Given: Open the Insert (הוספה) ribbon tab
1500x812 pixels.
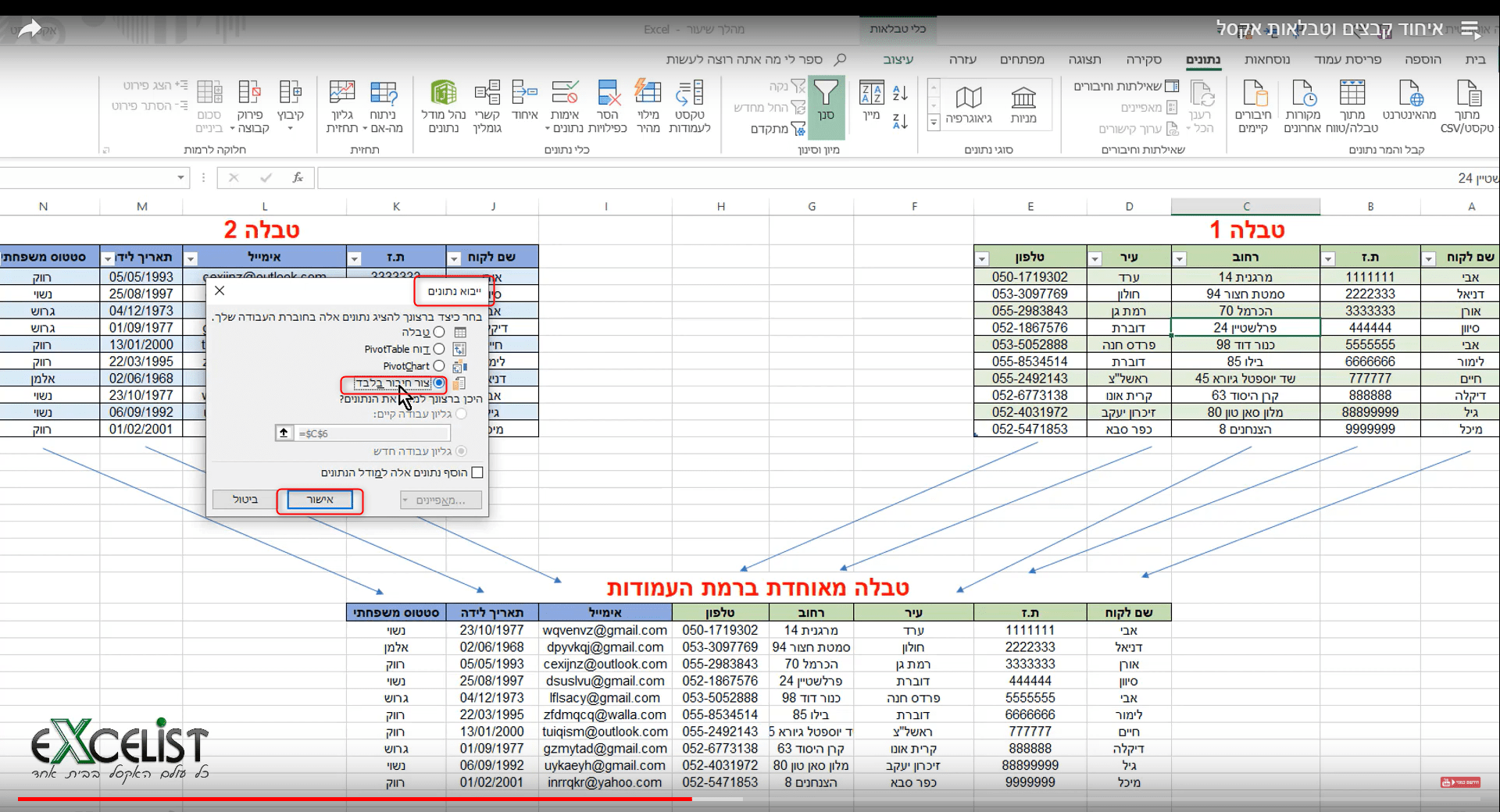Looking at the screenshot, I should [x=1423, y=59].
